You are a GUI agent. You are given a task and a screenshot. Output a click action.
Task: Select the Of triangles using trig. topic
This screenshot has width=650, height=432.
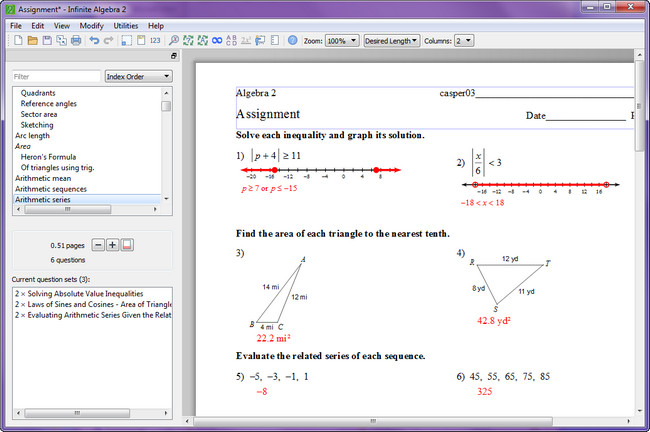pos(58,167)
